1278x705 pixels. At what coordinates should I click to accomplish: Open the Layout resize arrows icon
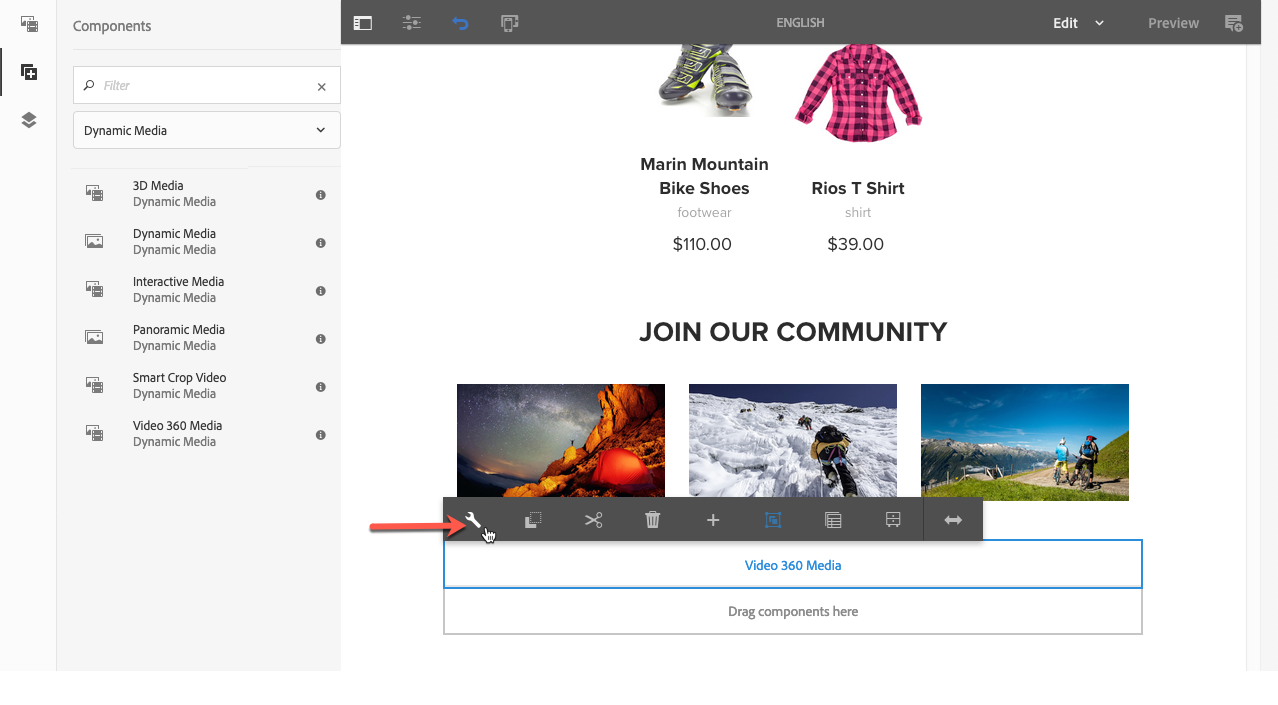[x=953, y=520]
